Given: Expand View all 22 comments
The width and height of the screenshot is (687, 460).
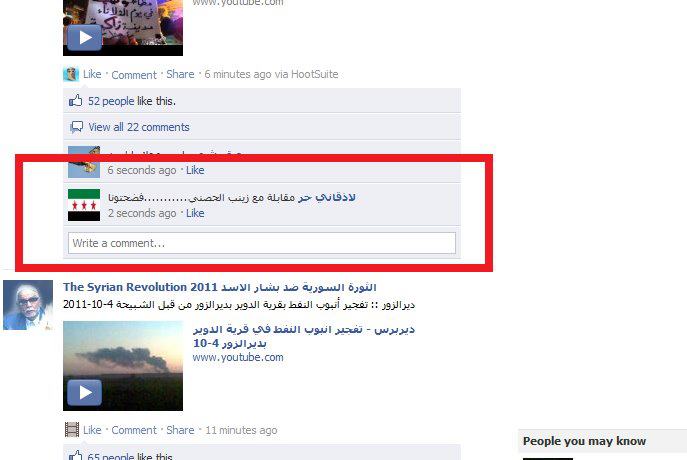Looking at the screenshot, I should (x=139, y=127).
